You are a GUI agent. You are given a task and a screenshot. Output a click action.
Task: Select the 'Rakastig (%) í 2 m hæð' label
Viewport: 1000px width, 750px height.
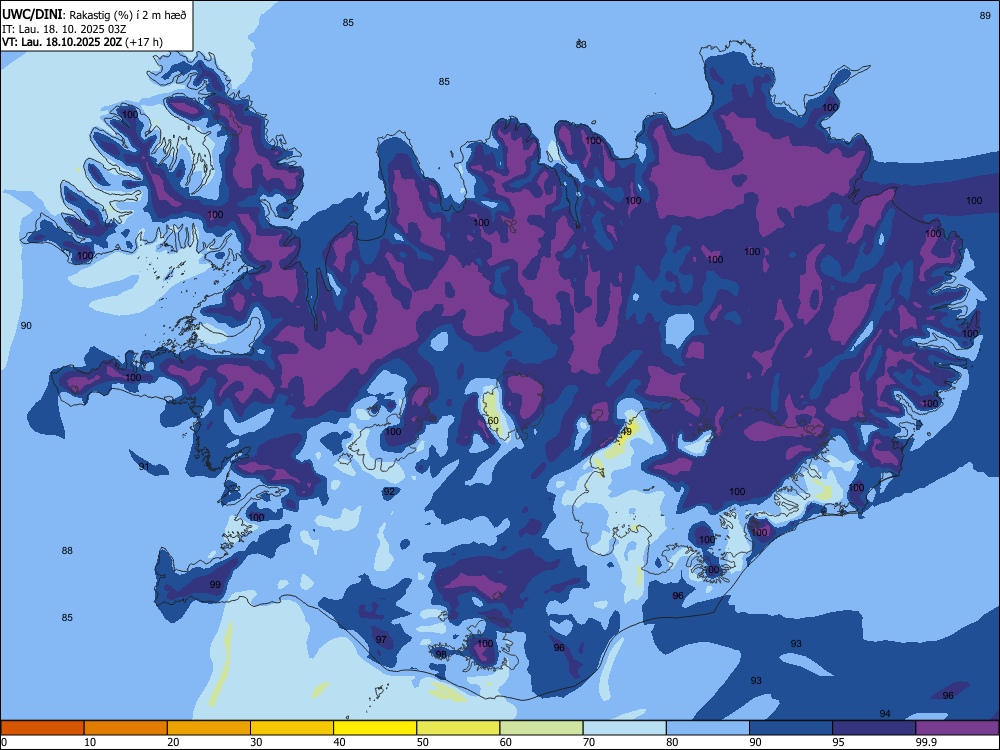pos(128,15)
